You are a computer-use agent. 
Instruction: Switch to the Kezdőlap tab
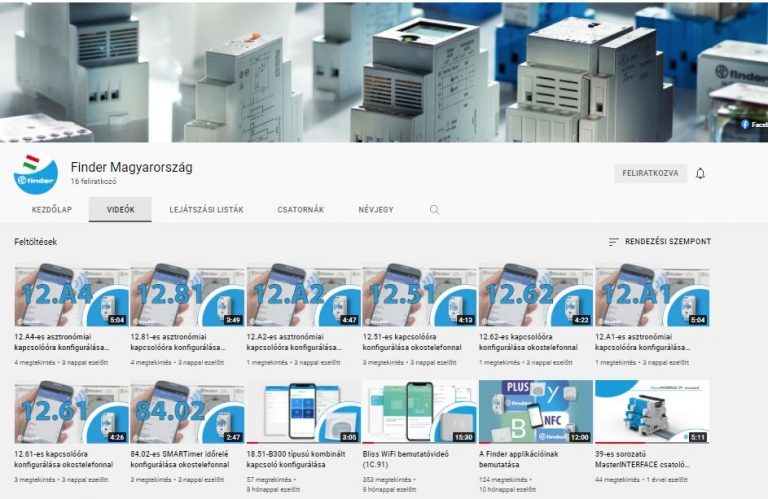coord(52,210)
